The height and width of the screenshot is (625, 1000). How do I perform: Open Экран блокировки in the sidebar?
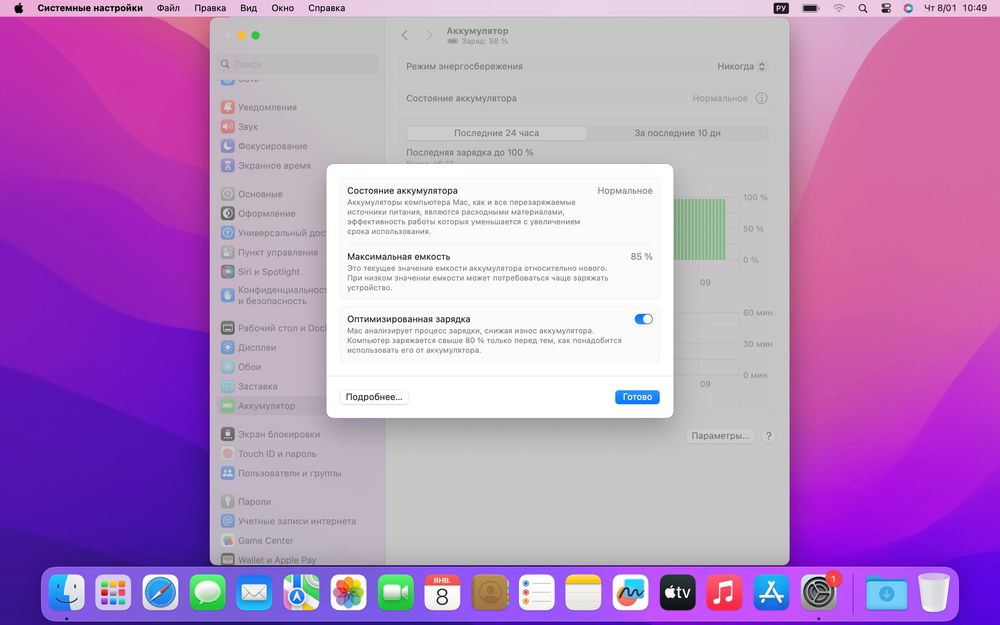point(298,434)
